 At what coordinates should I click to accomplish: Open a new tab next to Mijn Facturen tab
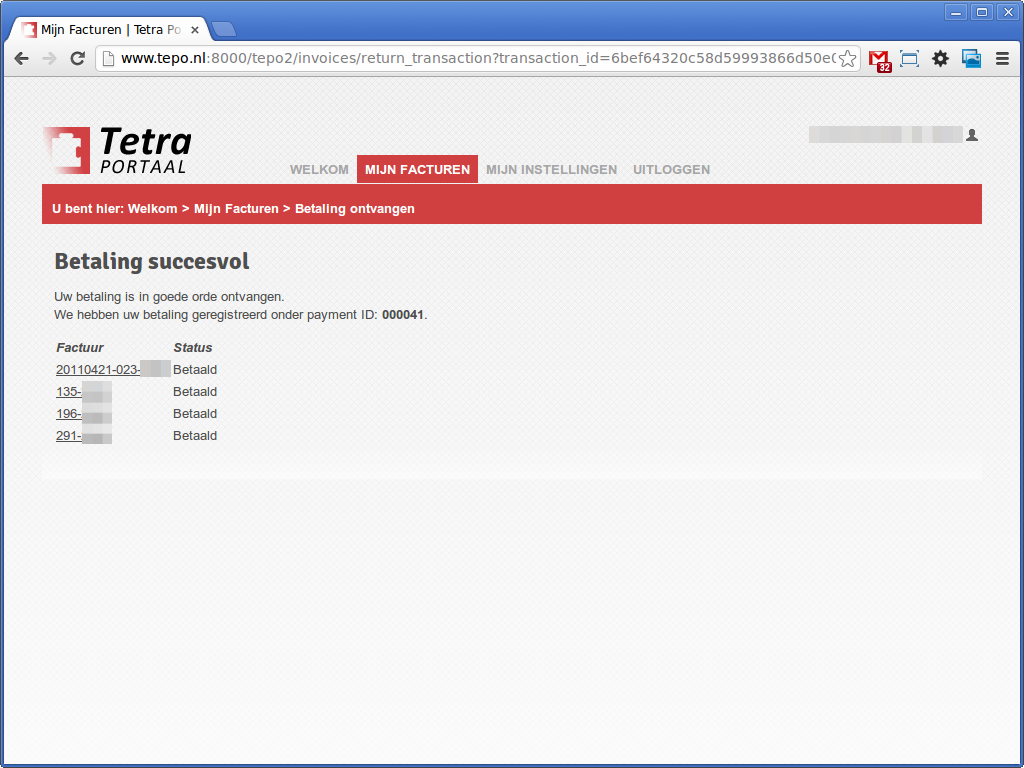[223, 29]
